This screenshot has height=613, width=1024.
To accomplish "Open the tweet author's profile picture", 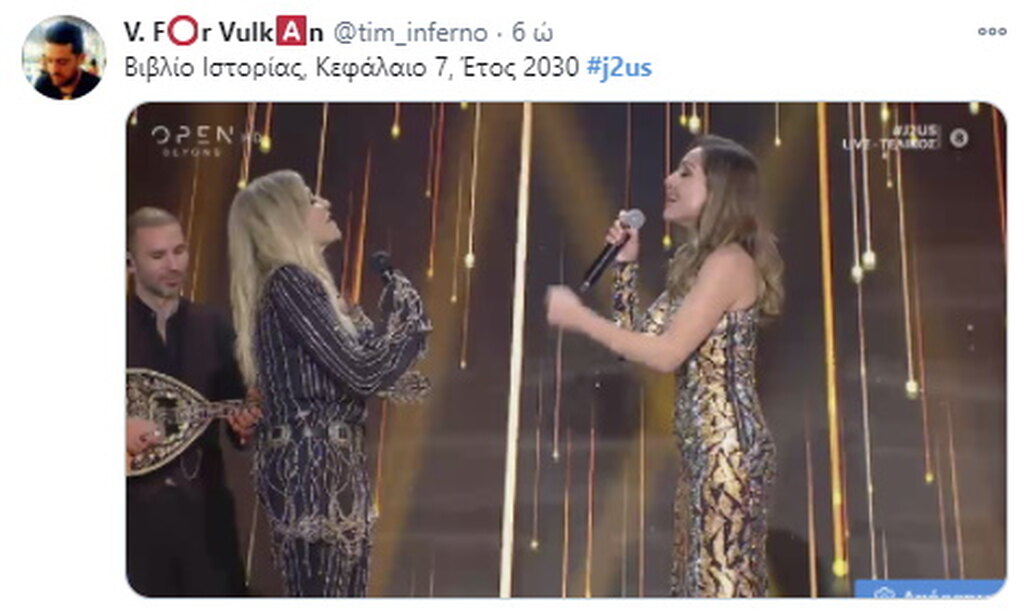I will point(63,58).
